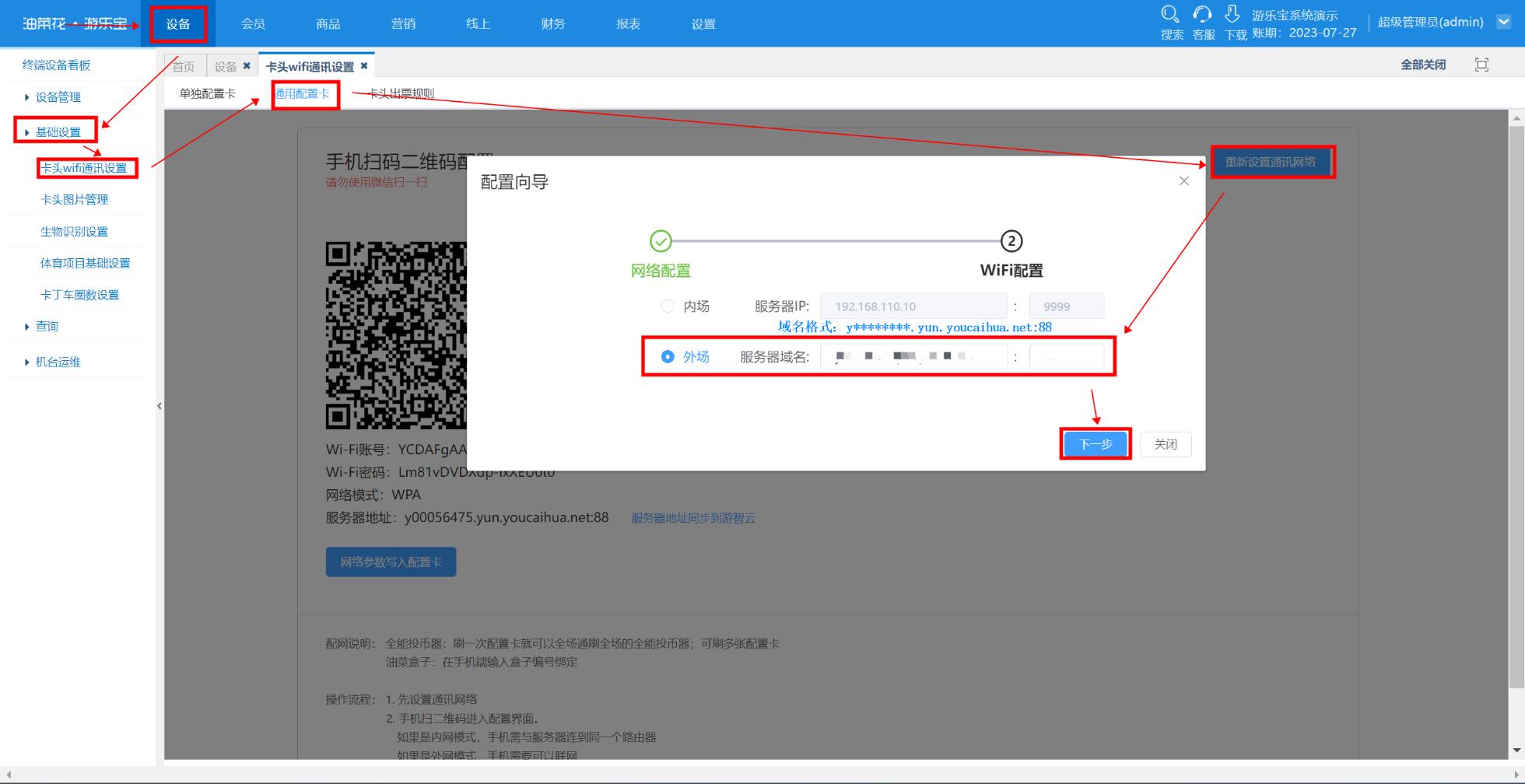Image resolution: width=1525 pixels, height=784 pixels.
Task: Open 体育项目基础设置 sidebar item
Action: click(x=86, y=263)
